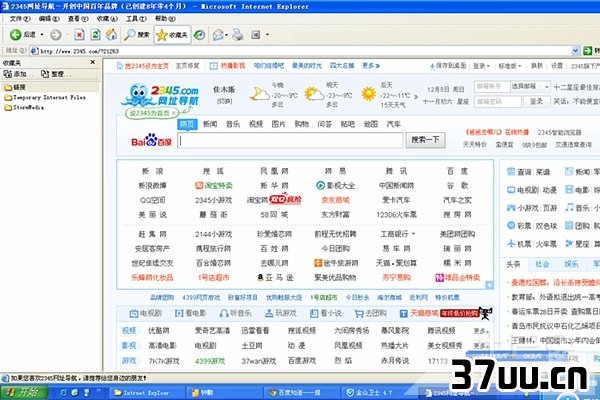Open the 京东商城 link
The width and height of the screenshot is (600, 400).
[335, 200]
